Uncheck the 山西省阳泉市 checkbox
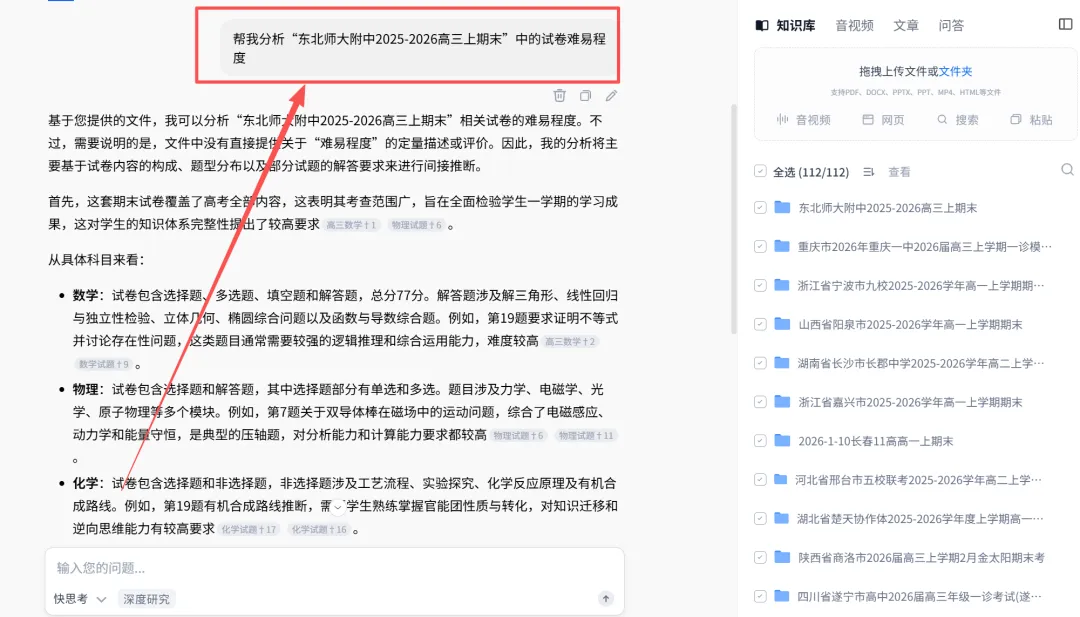 [x=760, y=324]
